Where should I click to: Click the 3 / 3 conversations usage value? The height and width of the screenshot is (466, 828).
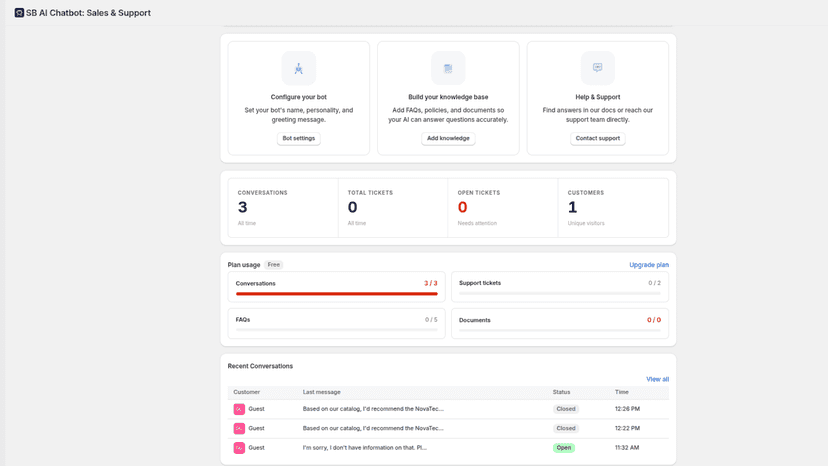click(x=430, y=283)
